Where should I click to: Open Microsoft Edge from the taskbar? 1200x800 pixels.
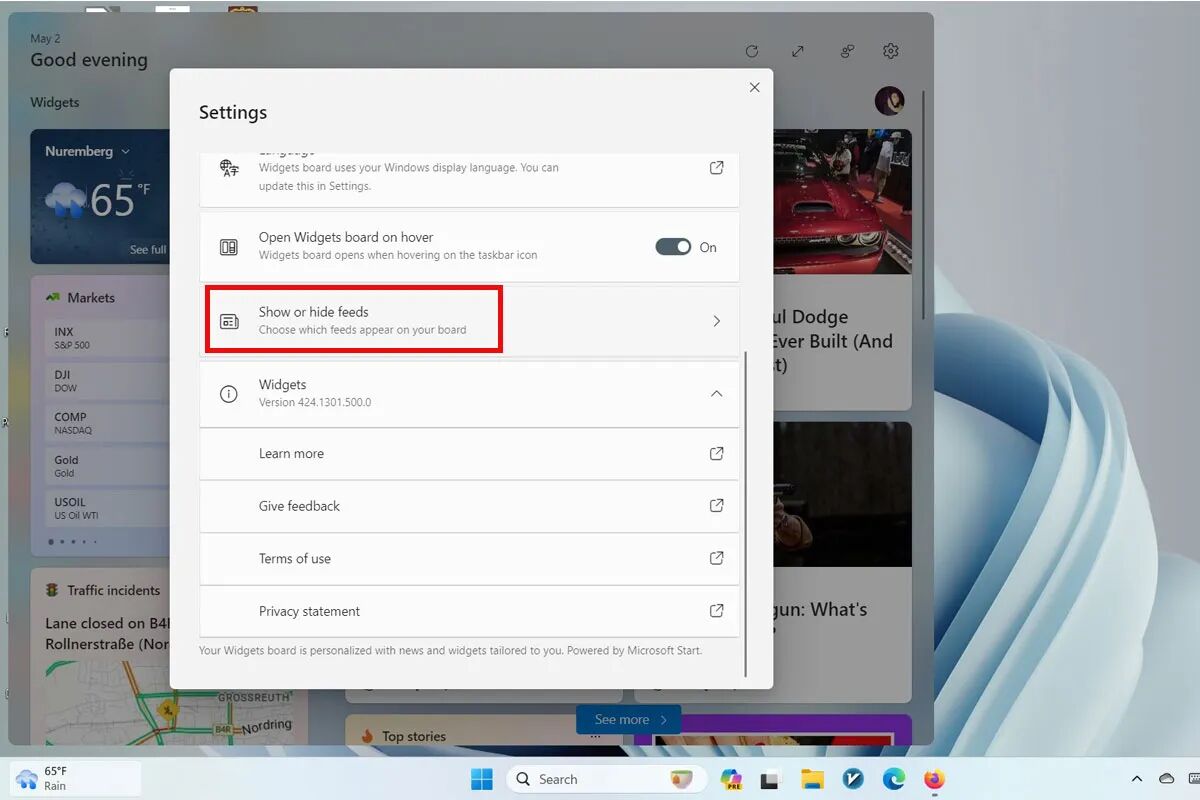pyautogui.click(x=893, y=779)
